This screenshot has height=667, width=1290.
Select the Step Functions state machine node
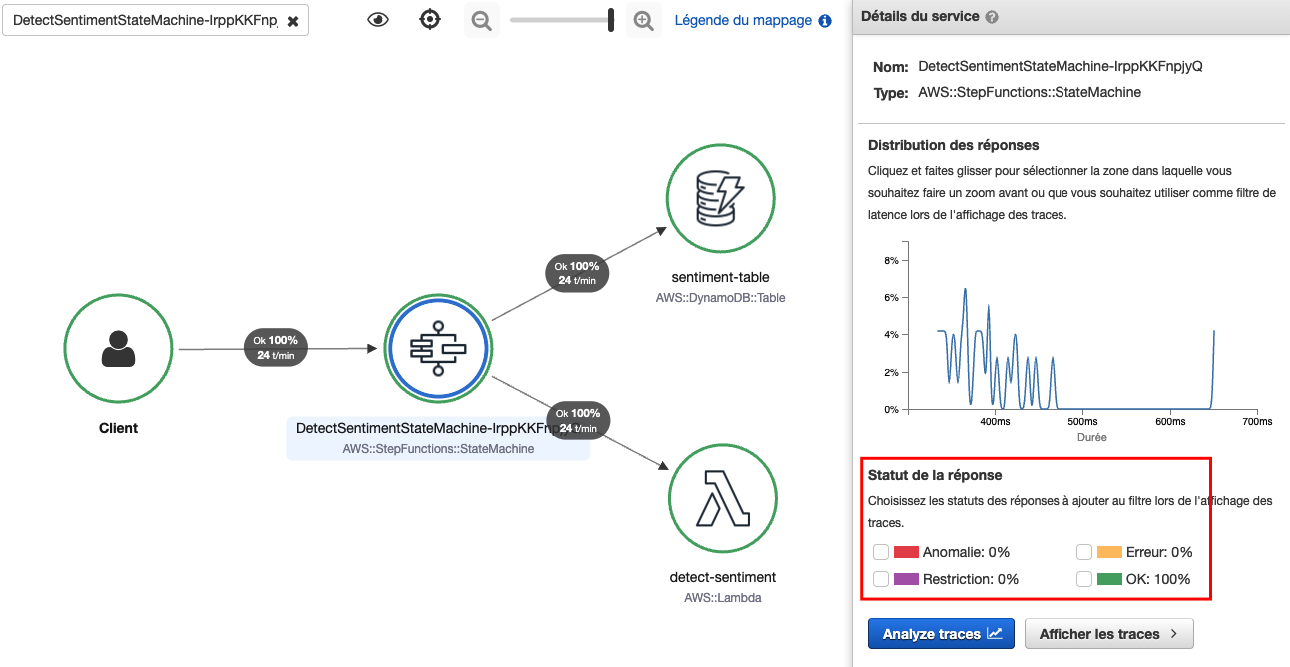(438, 348)
